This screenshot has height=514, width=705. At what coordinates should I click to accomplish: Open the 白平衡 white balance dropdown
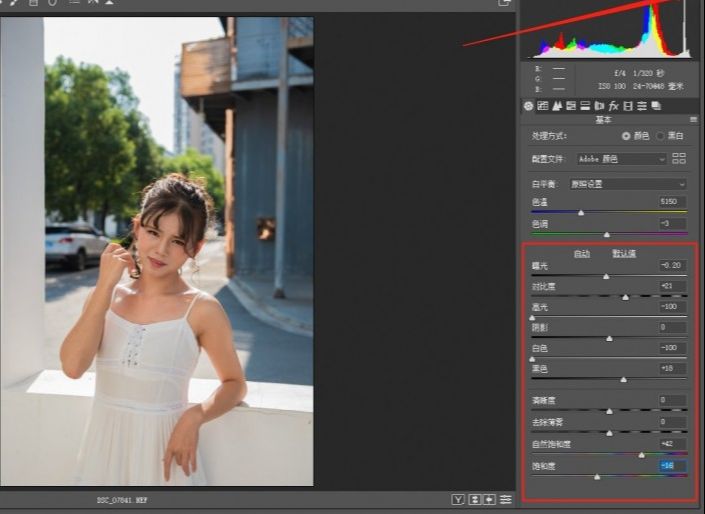[628, 184]
